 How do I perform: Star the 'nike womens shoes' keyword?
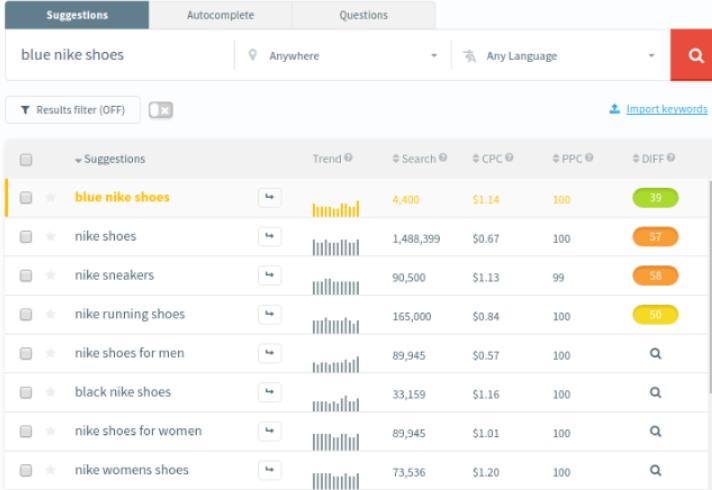pos(50,470)
